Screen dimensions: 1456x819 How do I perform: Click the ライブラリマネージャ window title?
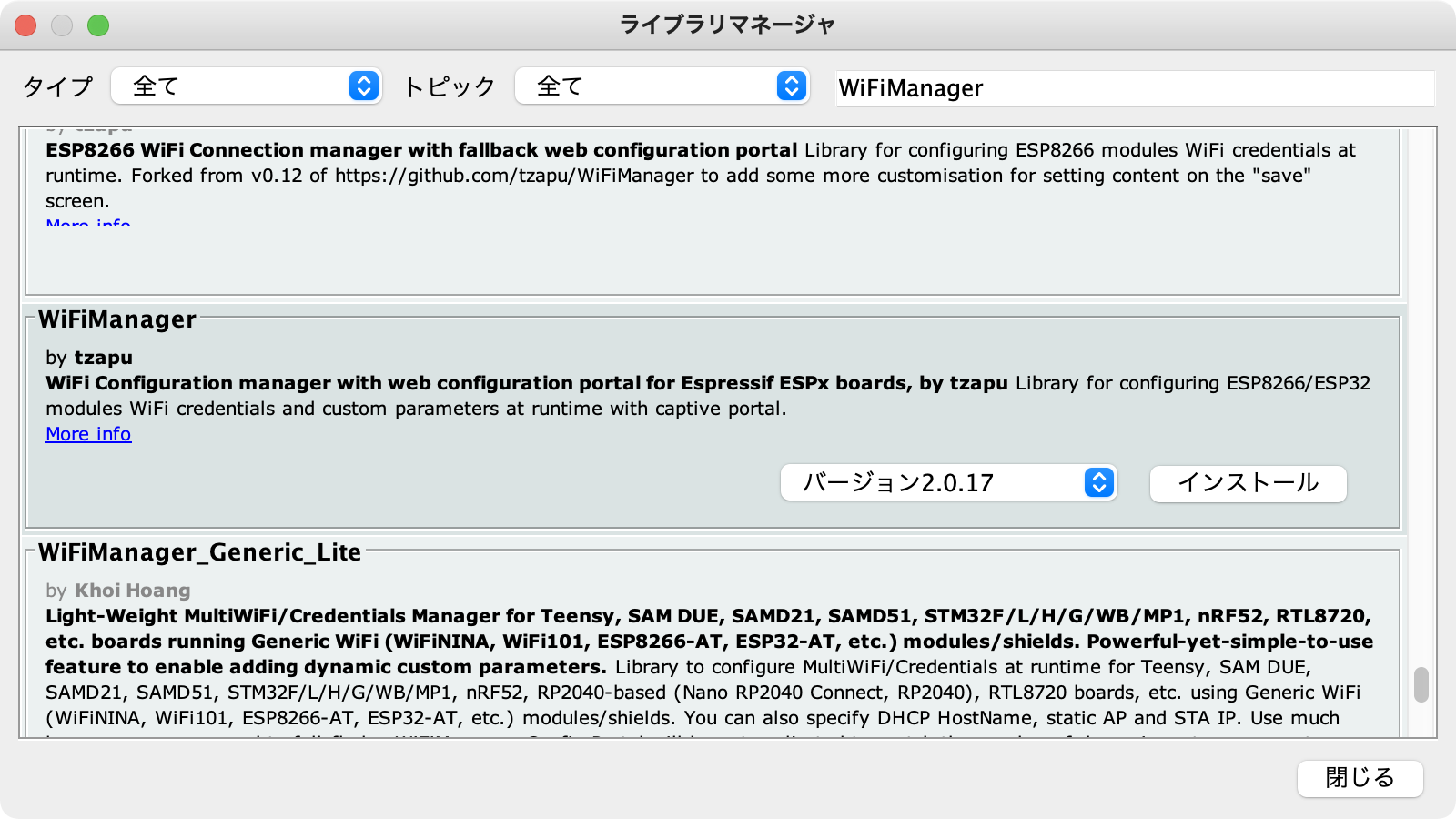(x=727, y=25)
